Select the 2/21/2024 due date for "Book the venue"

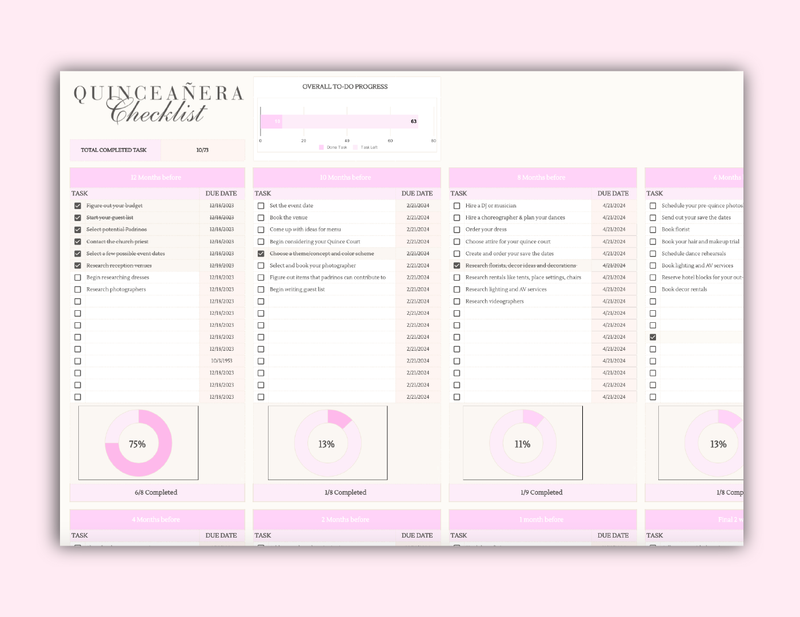coord(418,218)
